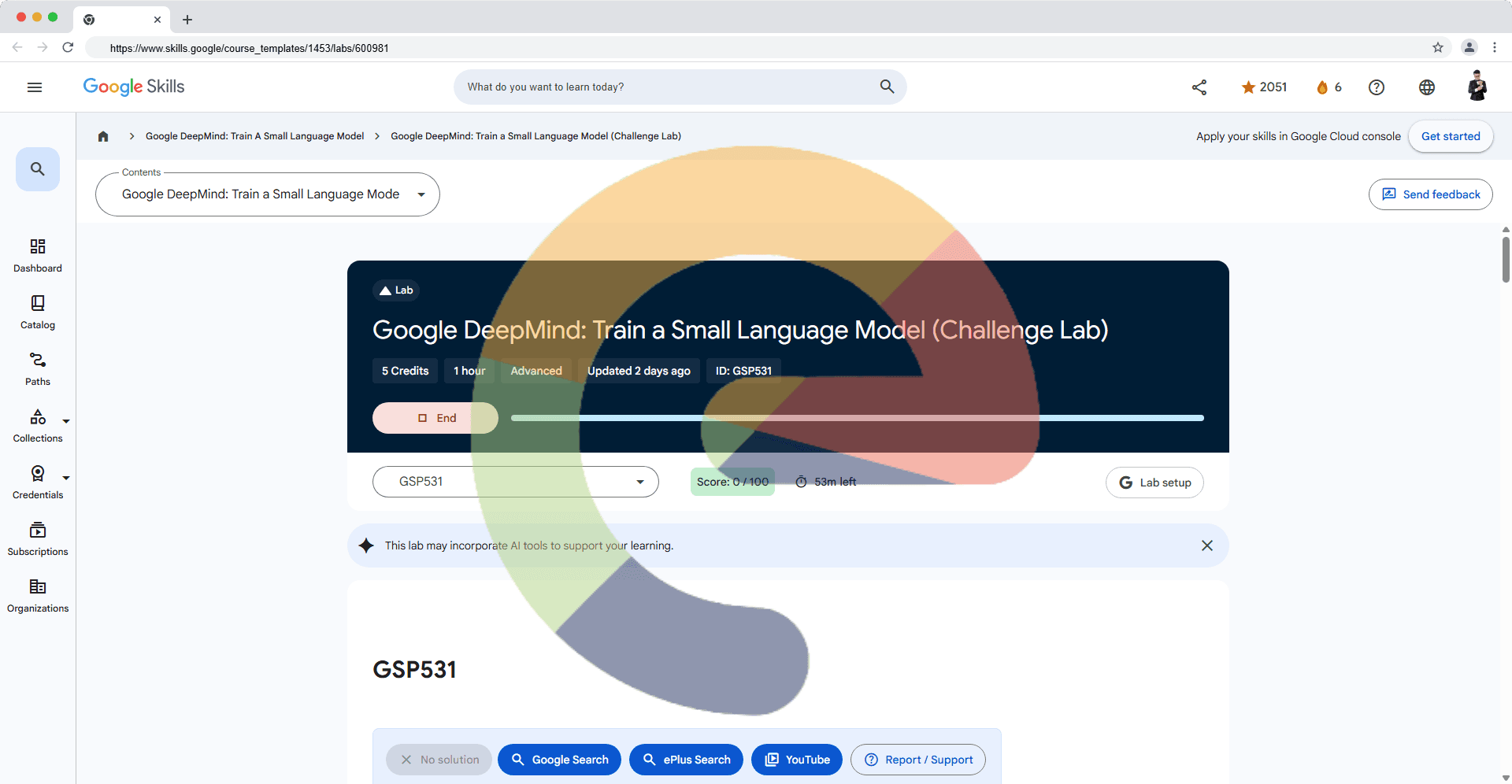The image size is (1512, 784).
Task: Dismiss the AI tools notice
Action: [1207, 545]
